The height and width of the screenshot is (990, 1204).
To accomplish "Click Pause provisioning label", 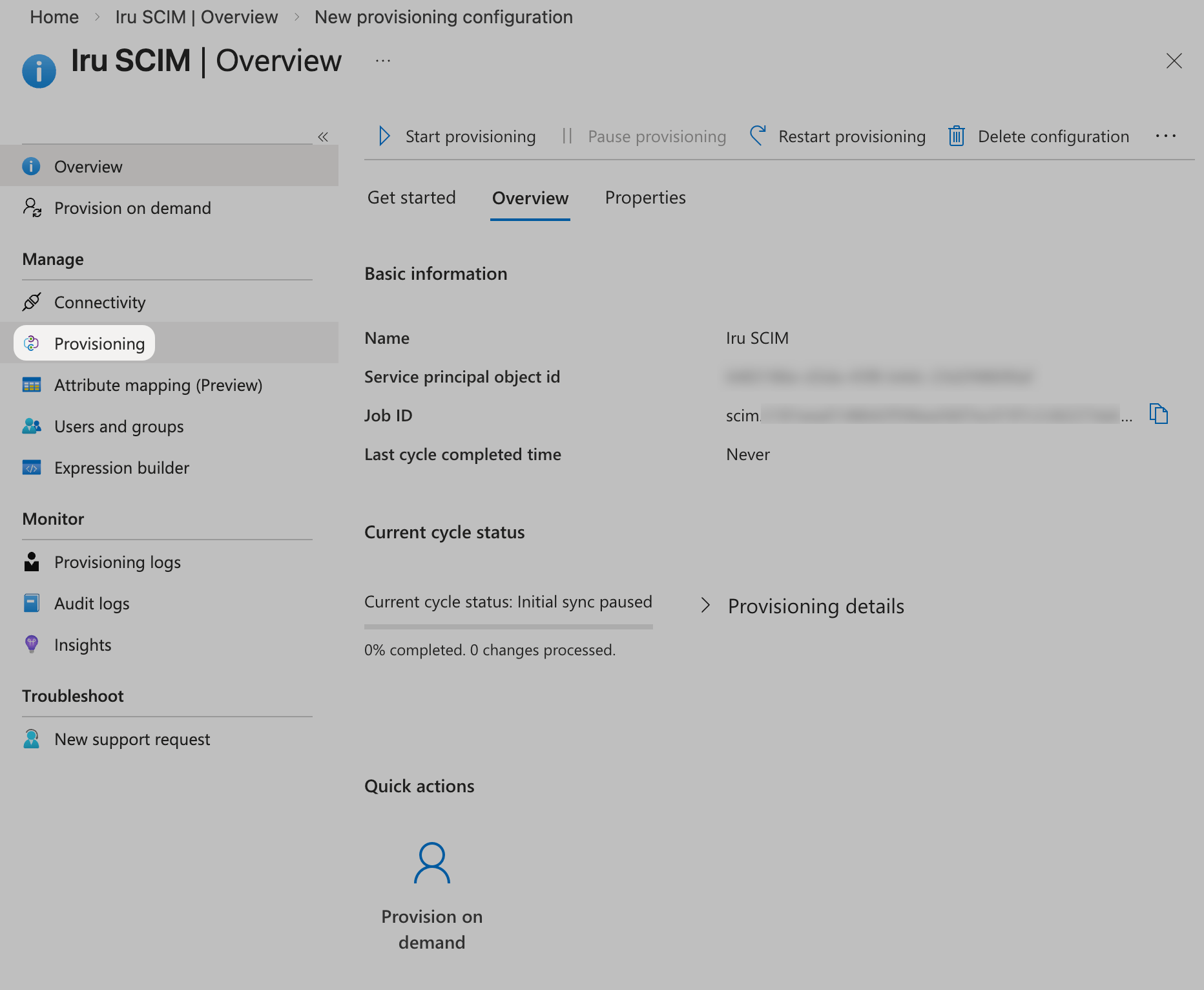I will click(657, 136).
